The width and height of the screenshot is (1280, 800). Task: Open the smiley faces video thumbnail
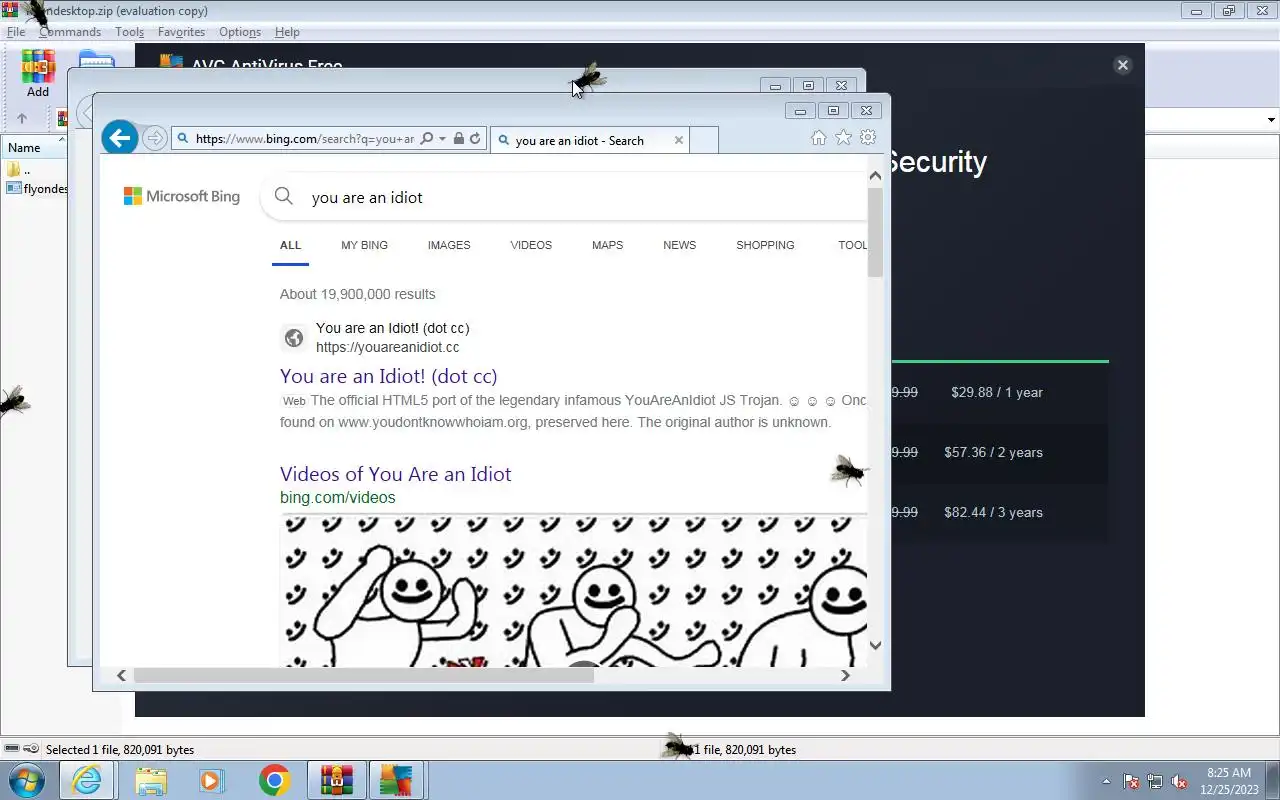(573, 590)
